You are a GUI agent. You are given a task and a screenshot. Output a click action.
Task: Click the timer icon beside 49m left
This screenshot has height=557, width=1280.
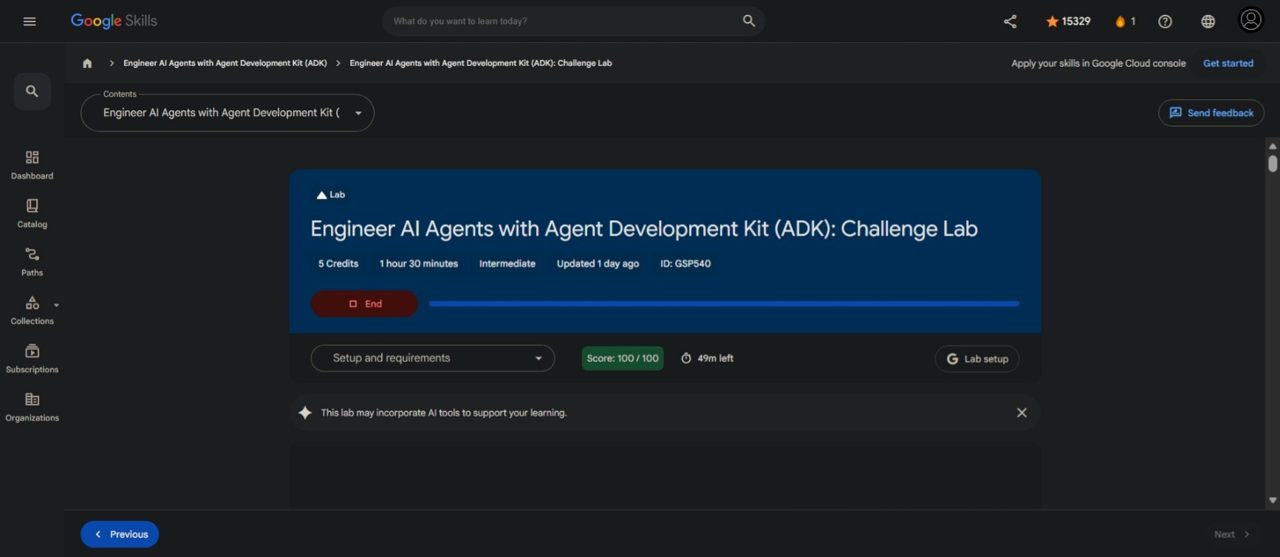686,358
